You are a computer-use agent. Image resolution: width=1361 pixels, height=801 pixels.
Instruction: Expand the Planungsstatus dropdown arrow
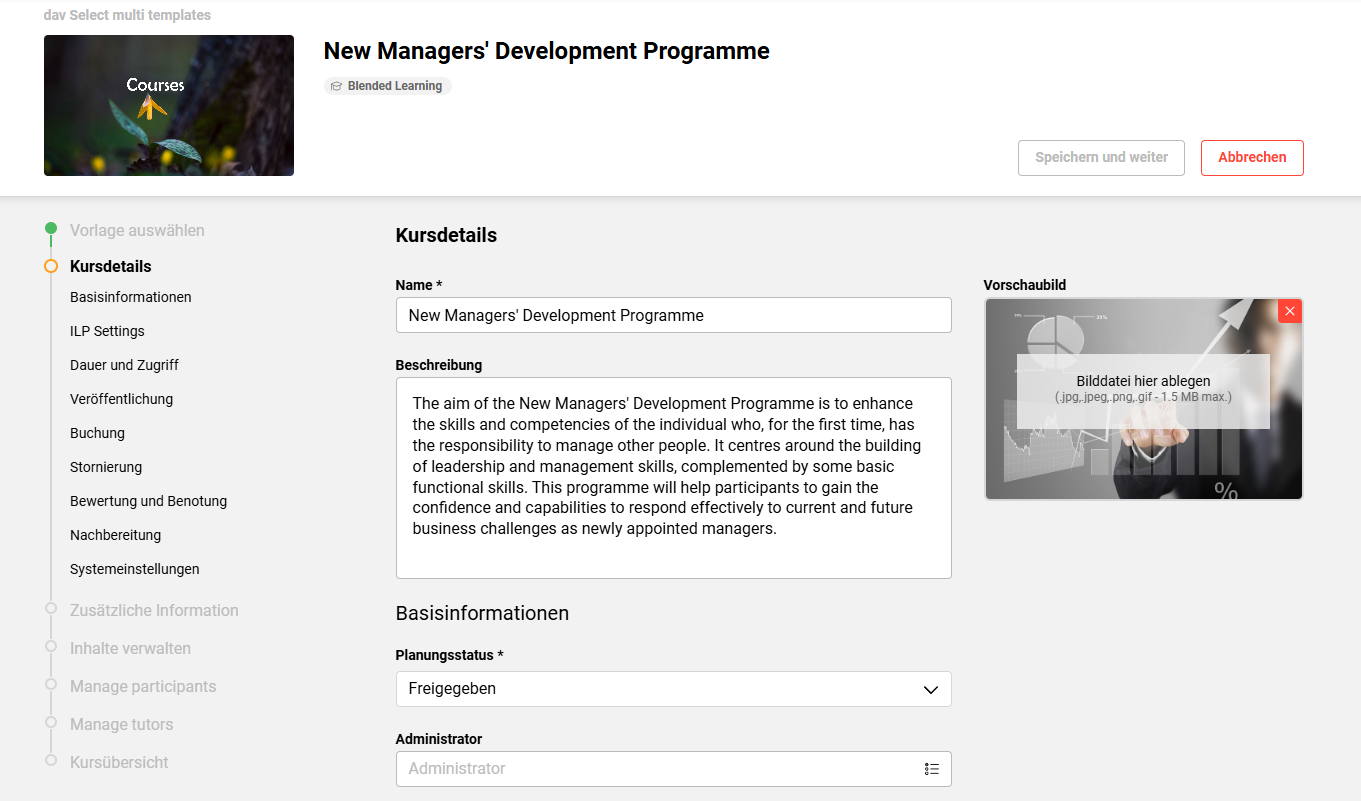pos(930,689)
